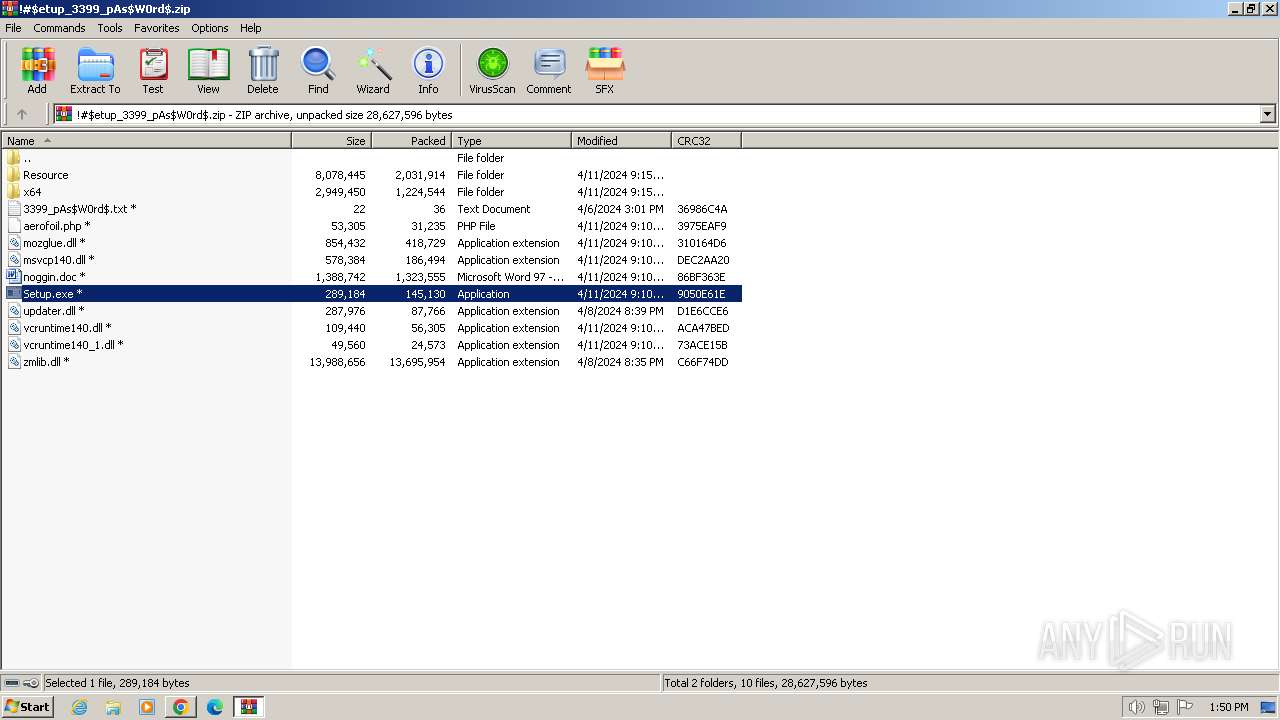Open the Tools menu
This screenshot has height=720, width=1280.
110,28
